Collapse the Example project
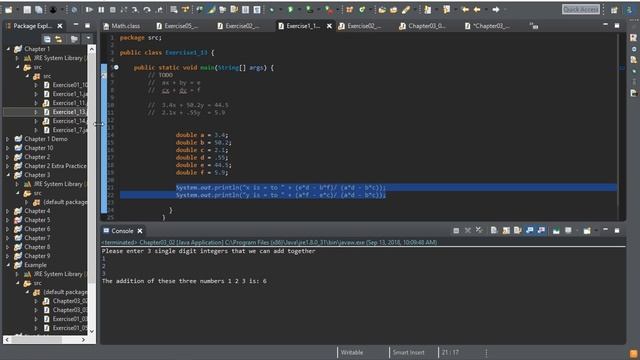This screenshot has height=360, width=640. (x=8, y=265)
